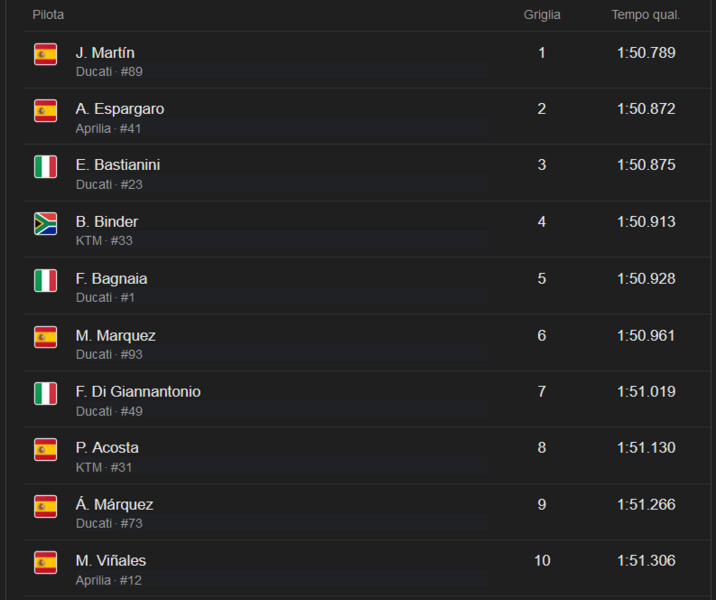The width and height of the screenshot is (716, 600).
Task: Click the Griglia column header
Action: point(542,15)
